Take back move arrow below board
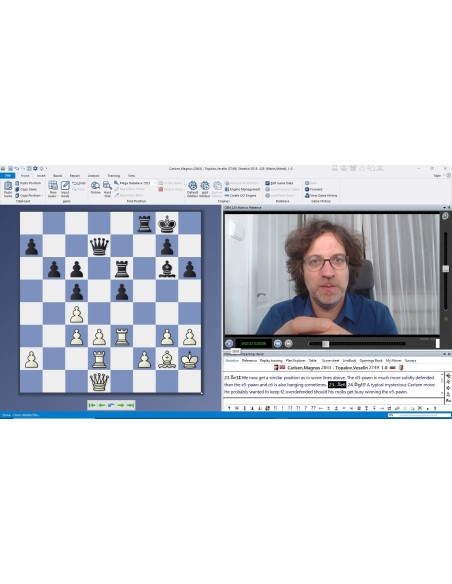The height and width of the screenshot is (584, 452). (111, 405)
